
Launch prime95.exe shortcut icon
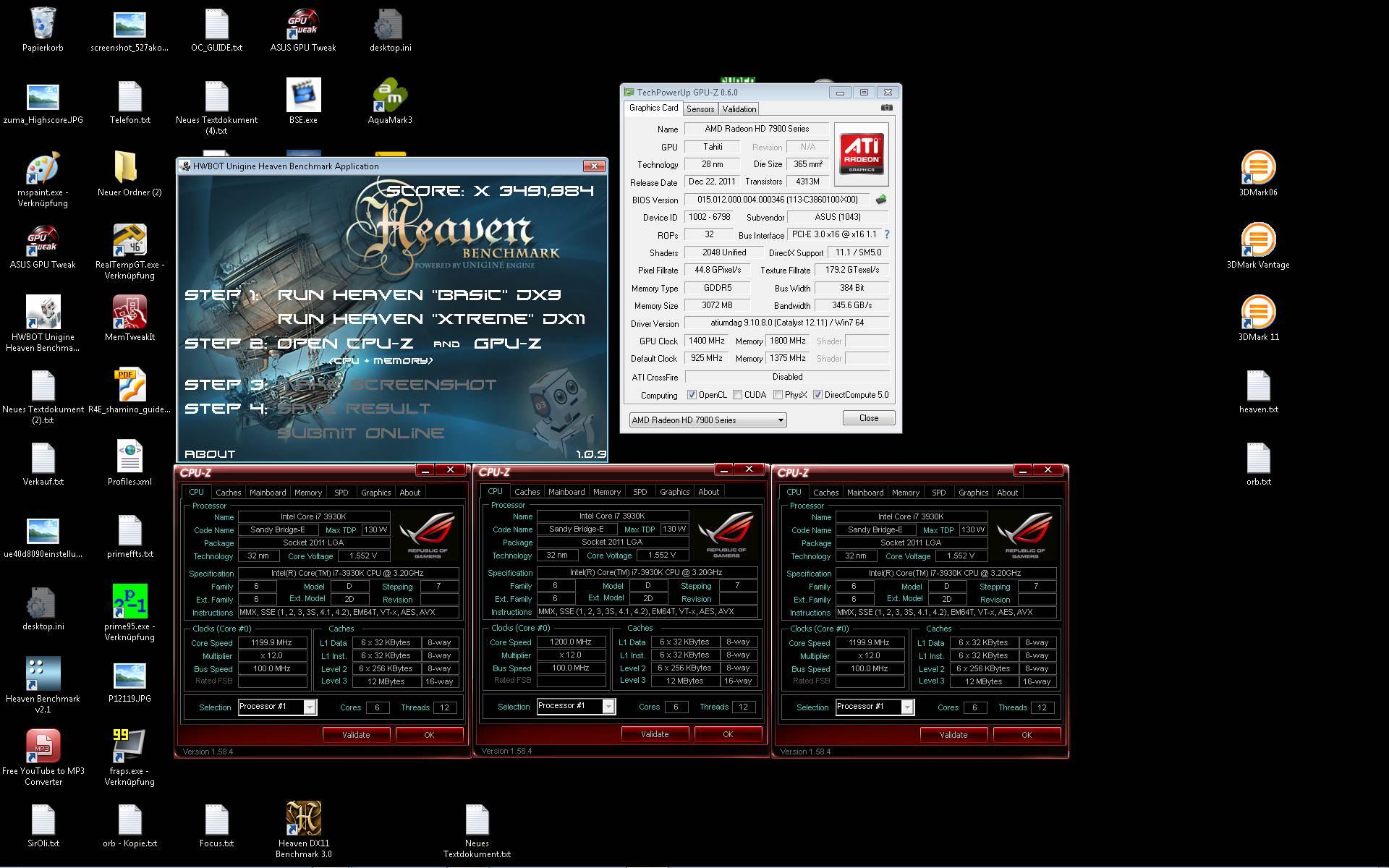[129, 602]
